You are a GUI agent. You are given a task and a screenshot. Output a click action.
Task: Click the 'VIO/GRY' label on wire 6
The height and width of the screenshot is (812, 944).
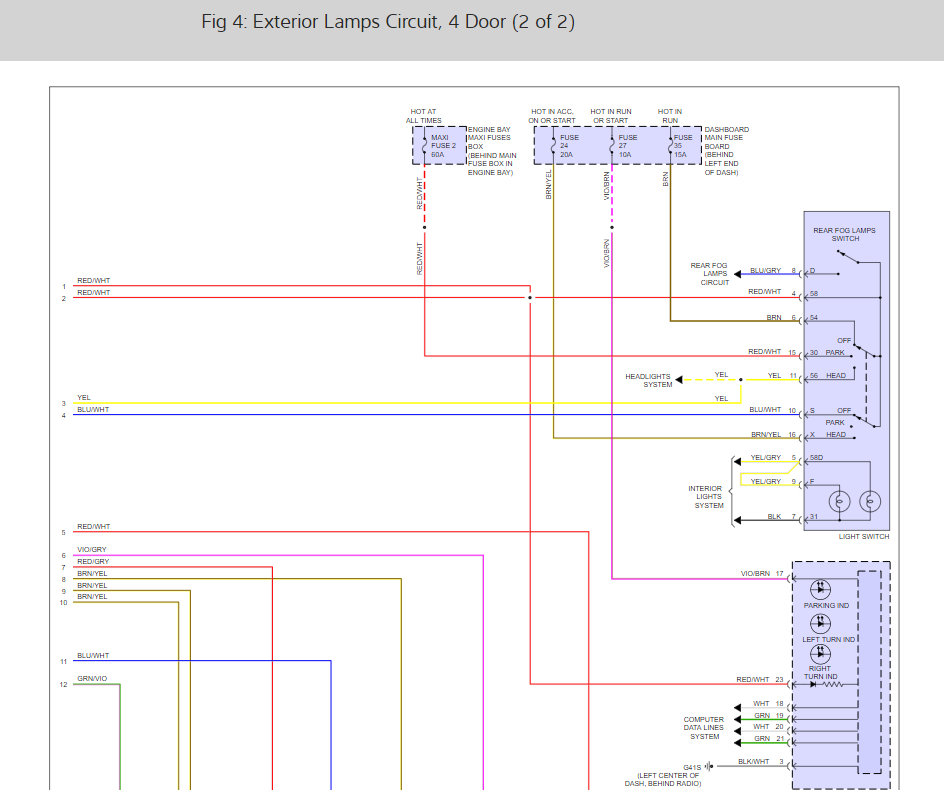point(92,550)
